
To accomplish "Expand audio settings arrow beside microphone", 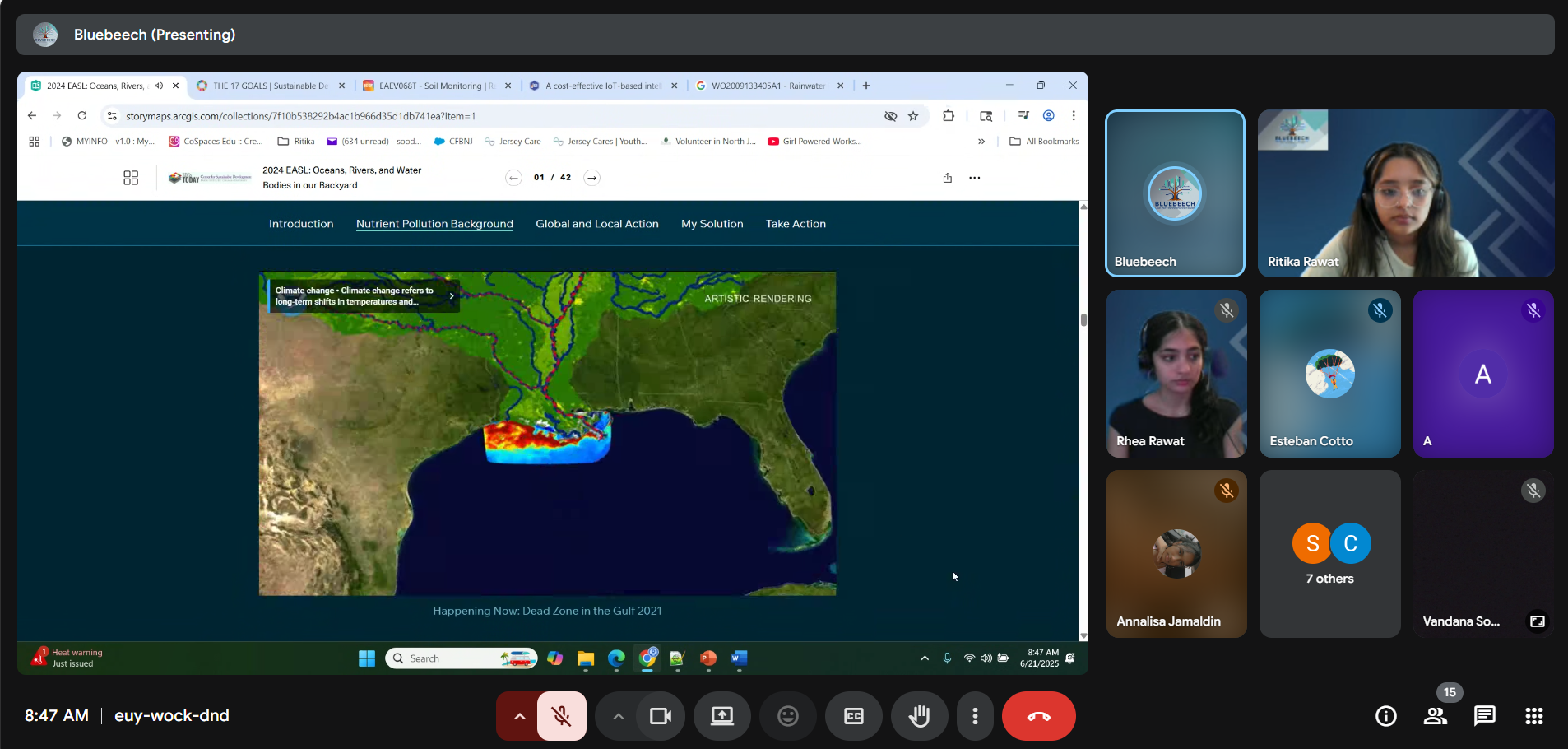I will pos(519,716).
